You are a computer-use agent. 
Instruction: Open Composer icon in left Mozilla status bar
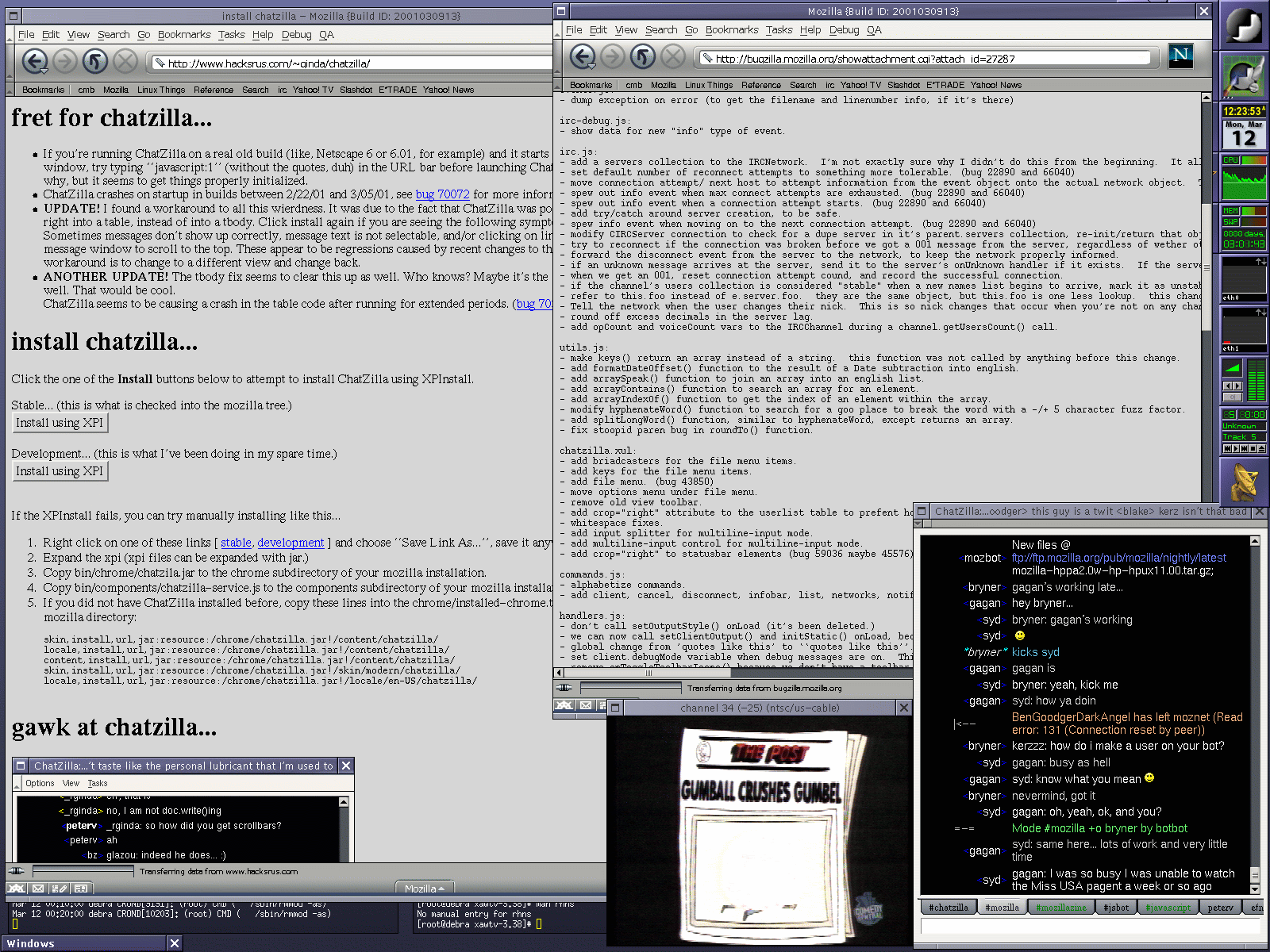(x=59, y=889)
